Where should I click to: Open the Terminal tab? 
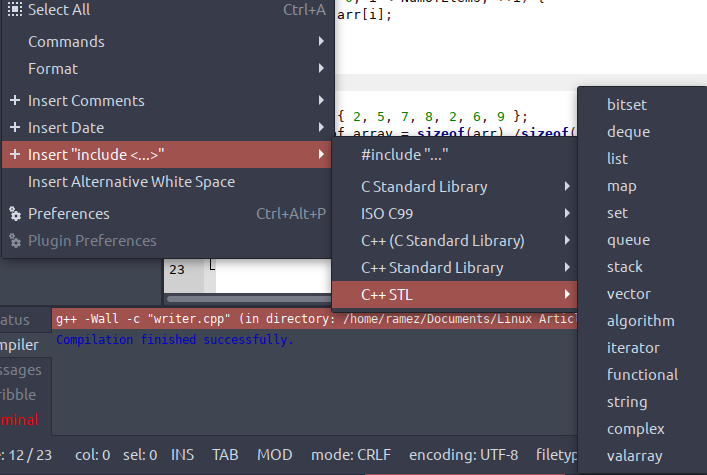[x=20, y=419]
